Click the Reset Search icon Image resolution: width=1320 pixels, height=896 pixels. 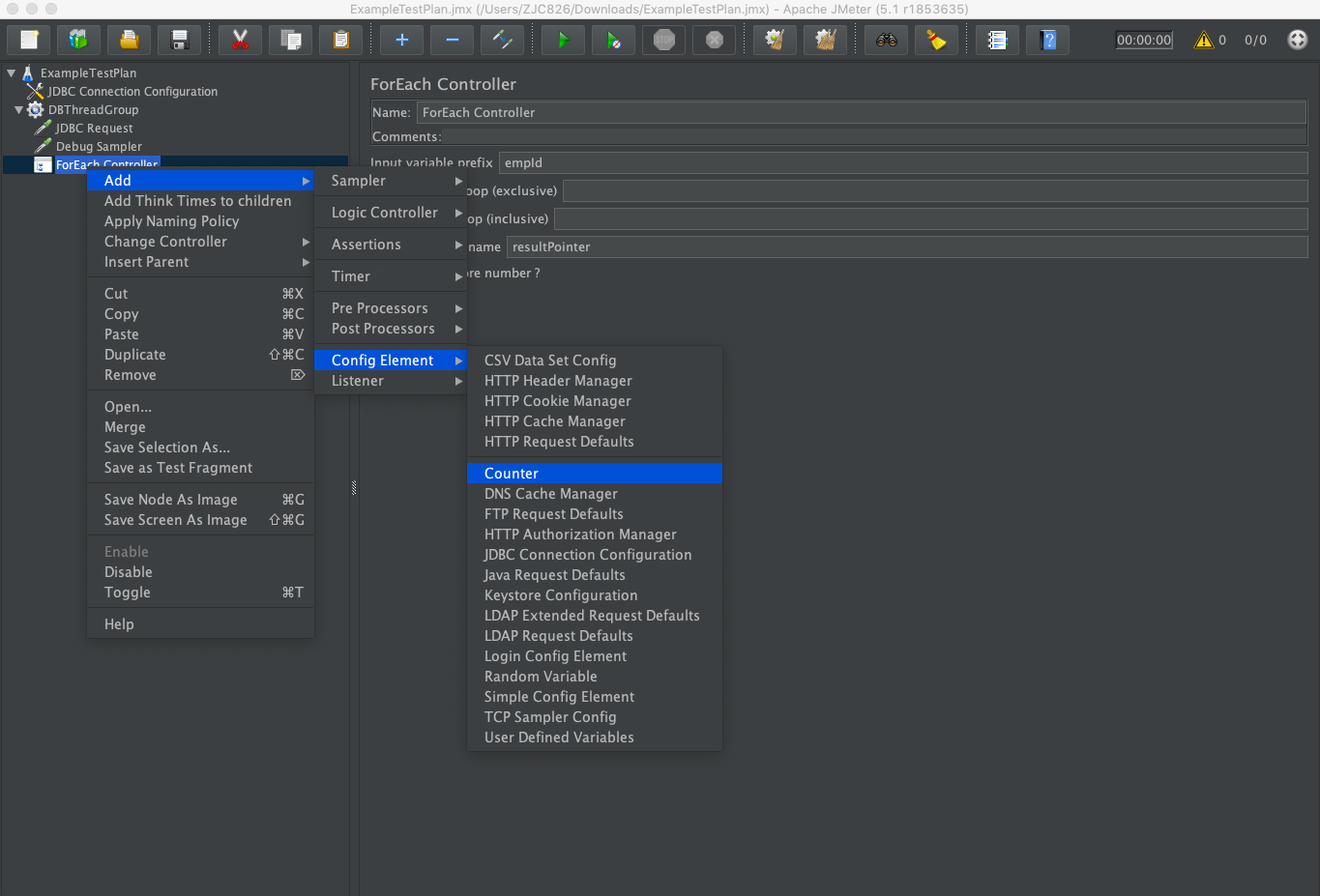[x=937, y=40]
